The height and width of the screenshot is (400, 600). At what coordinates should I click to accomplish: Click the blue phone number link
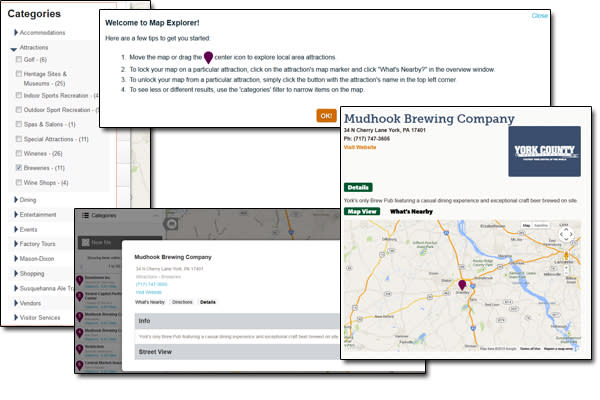pos(152,284)
